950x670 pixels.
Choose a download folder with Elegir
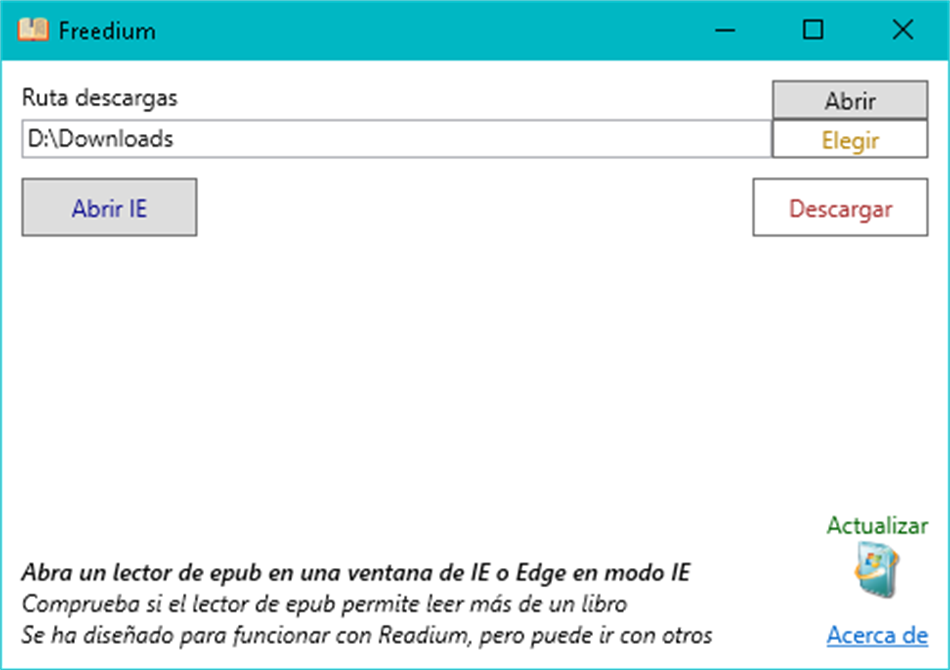coord(849,139)
